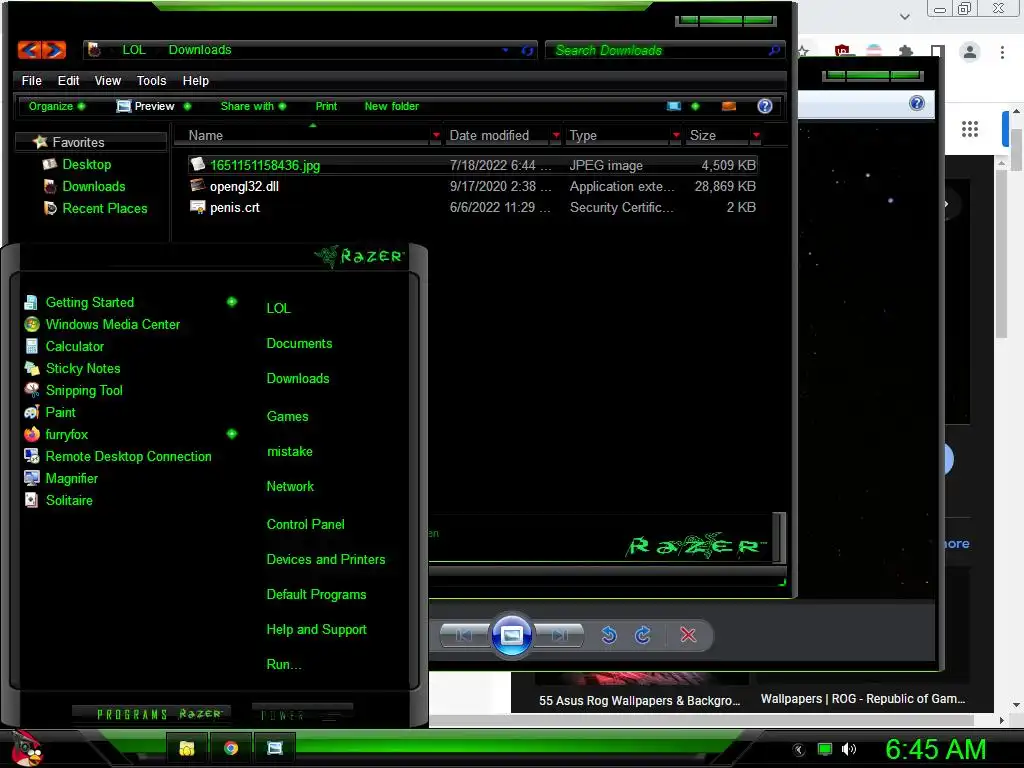Screen dimensions: 1024x768
Task: Click the search magnifier in Search Downloads
Action: coord(774,50)
